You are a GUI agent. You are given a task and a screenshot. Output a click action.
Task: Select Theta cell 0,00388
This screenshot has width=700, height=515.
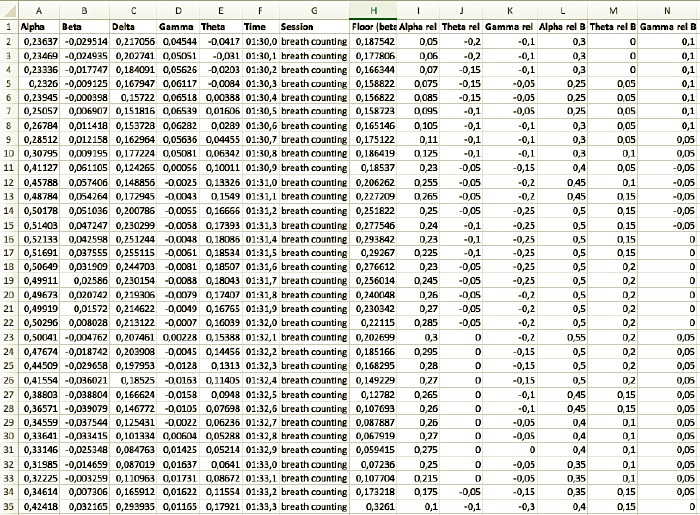coord(221,97)
